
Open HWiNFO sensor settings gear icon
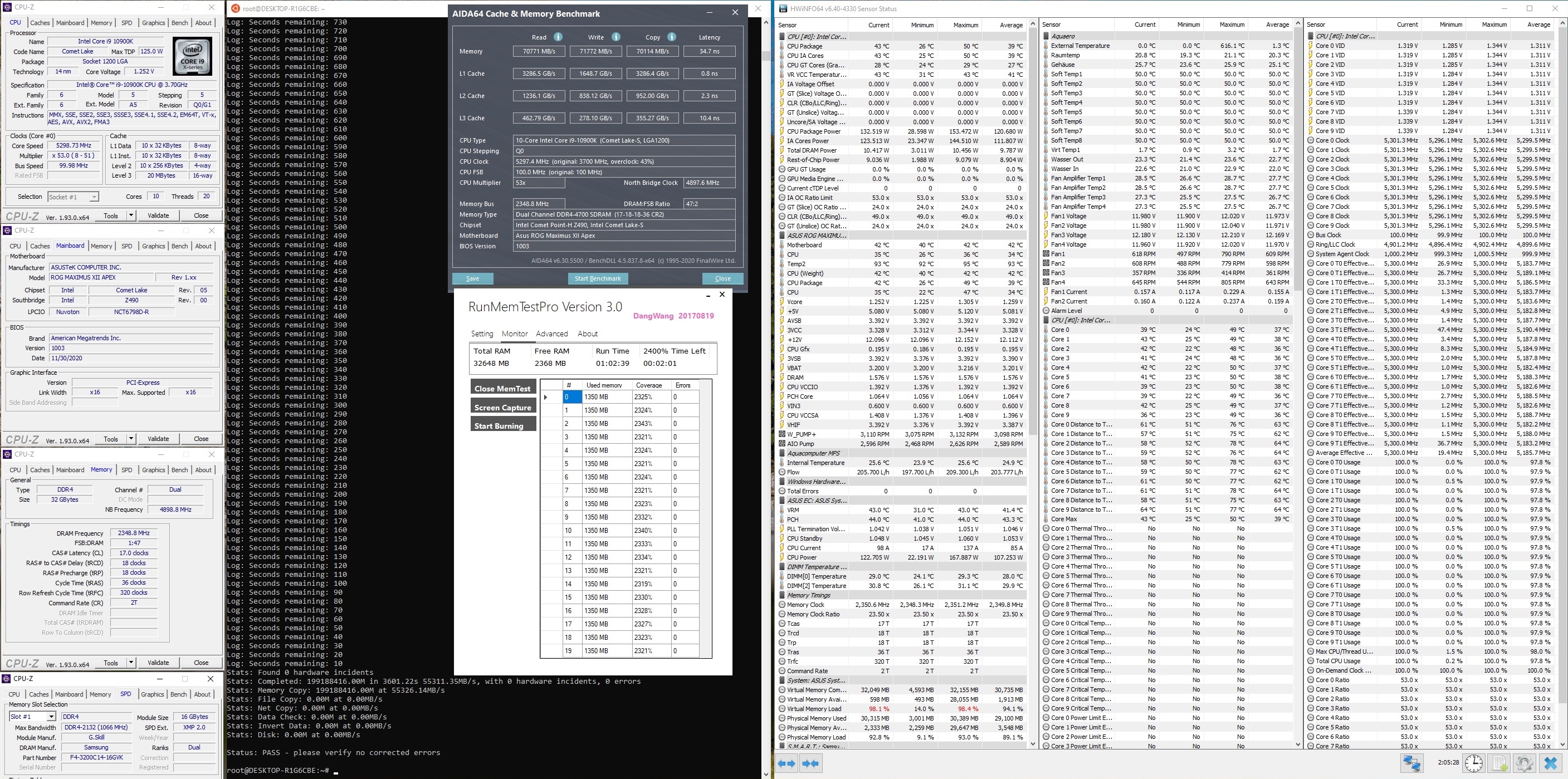point(1524,763)
